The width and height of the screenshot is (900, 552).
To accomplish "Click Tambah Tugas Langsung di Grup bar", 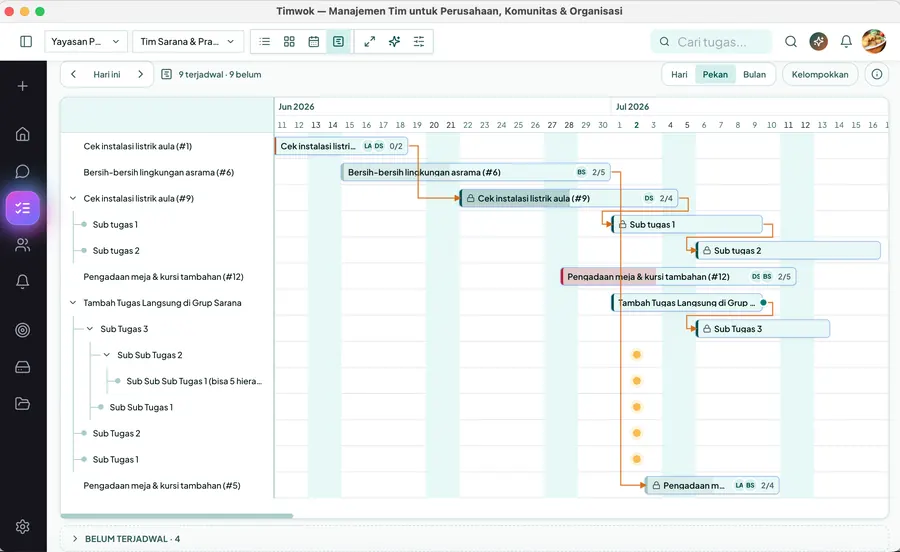I will (x=686, y=303).
